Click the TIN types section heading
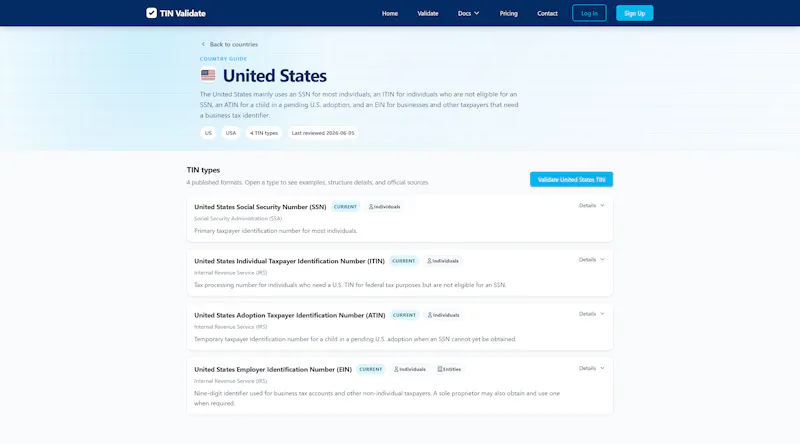Screen dimensions: 800x444 pyautogui.click(x=203, y=170)
